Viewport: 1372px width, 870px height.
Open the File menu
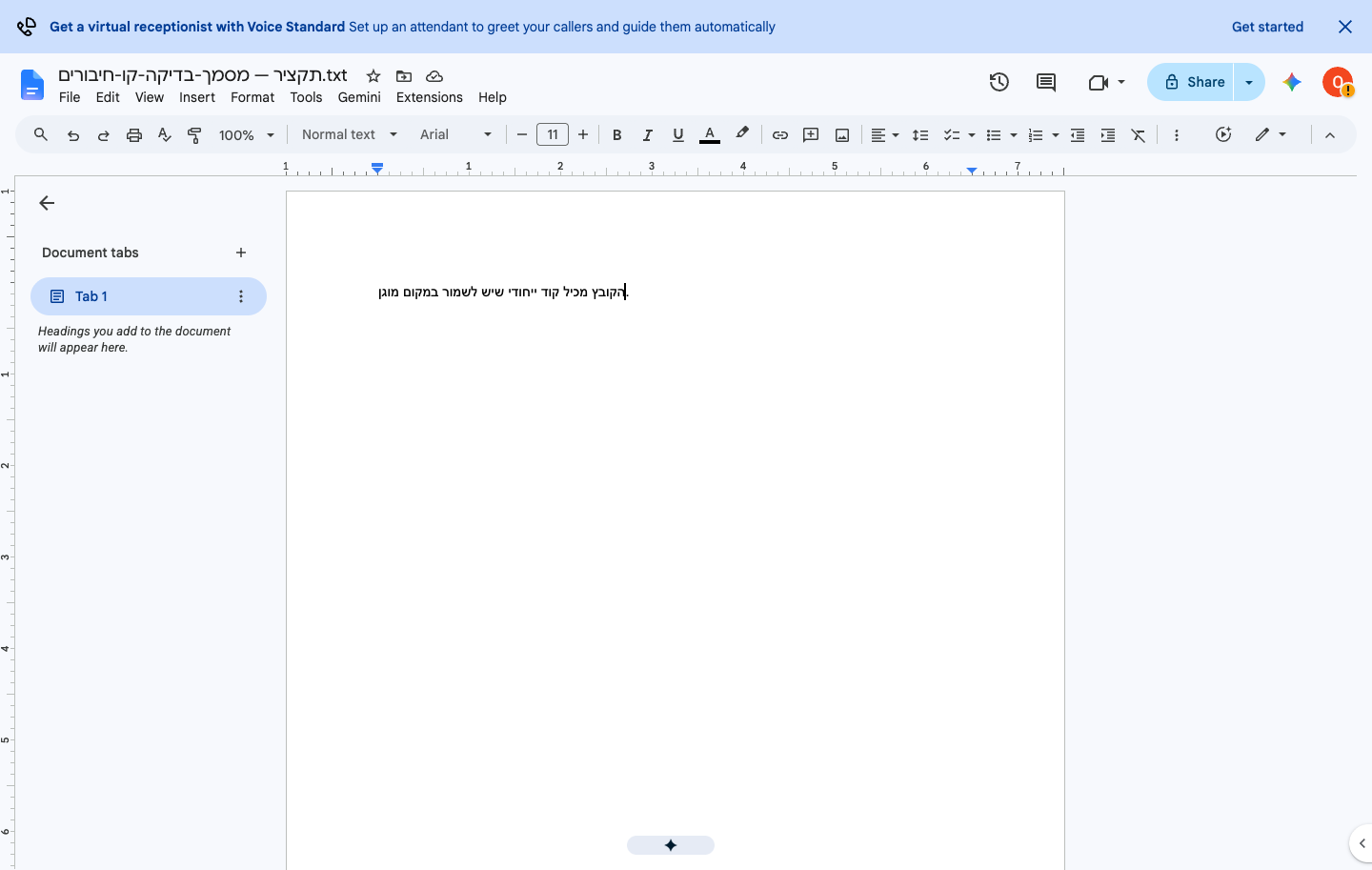[x=70, y=97]
